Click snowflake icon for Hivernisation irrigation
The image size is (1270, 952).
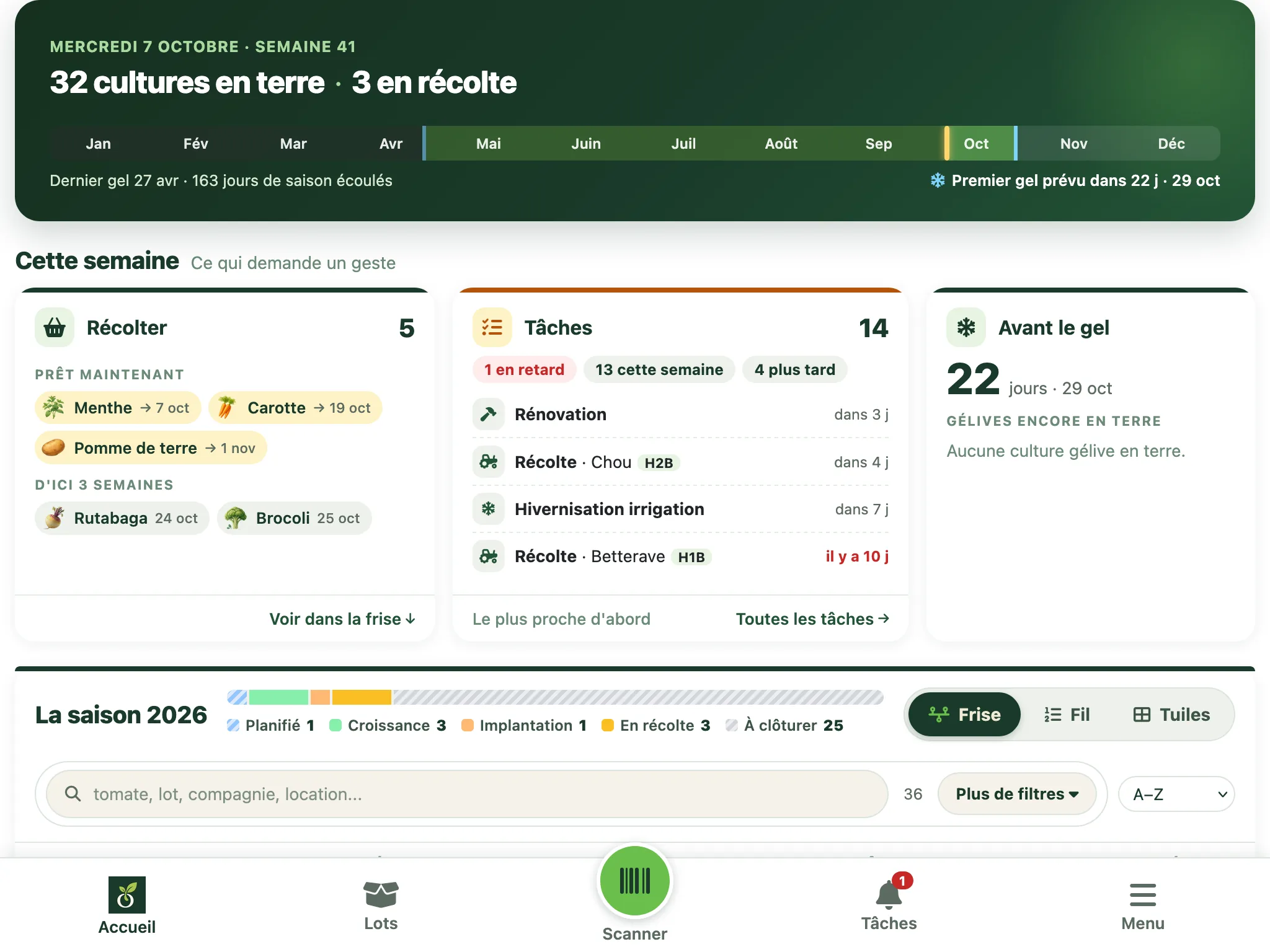[489, 509]
